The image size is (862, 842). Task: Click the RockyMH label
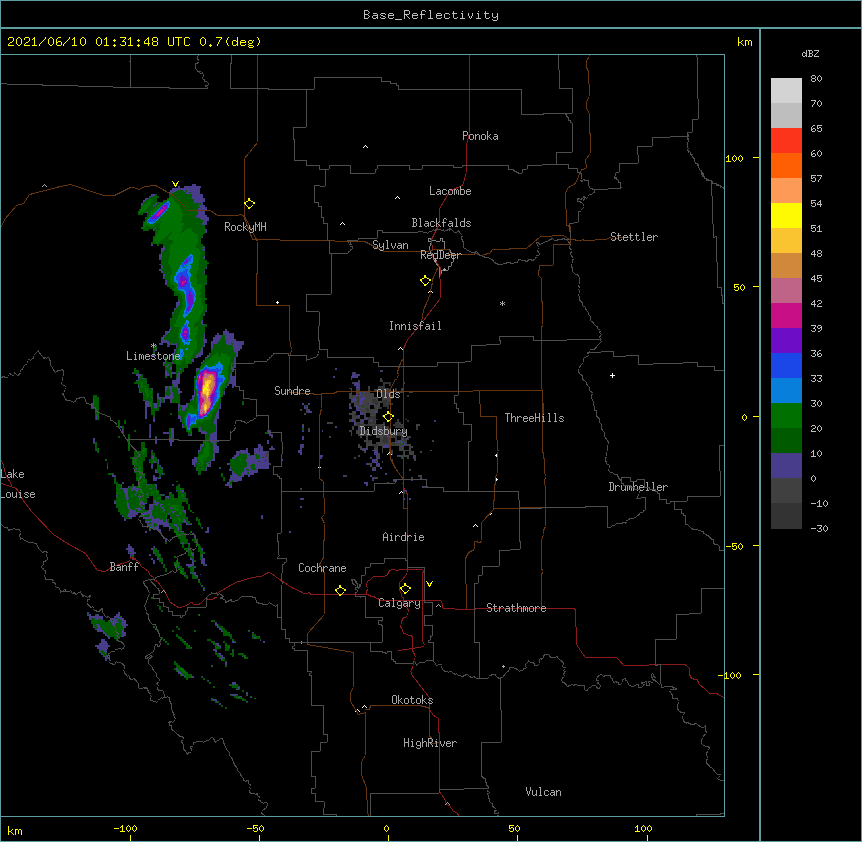(x=245, y=227)
